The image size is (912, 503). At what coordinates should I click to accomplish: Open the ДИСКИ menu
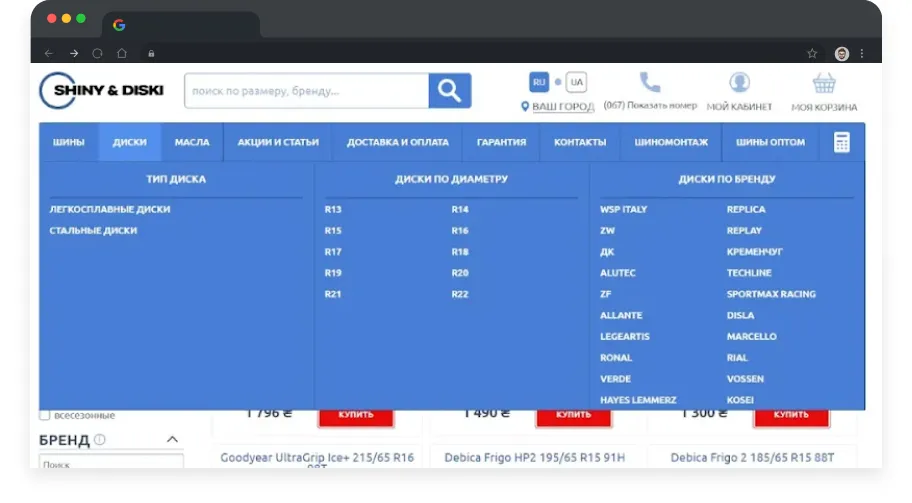pyautogui.click(x=130, y=142)
